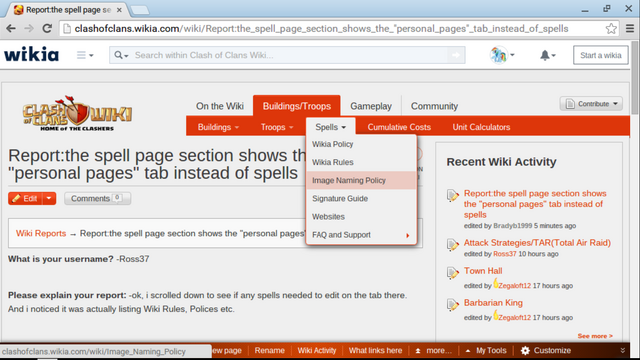Open Ross37 user link in activity

point(504,254)
